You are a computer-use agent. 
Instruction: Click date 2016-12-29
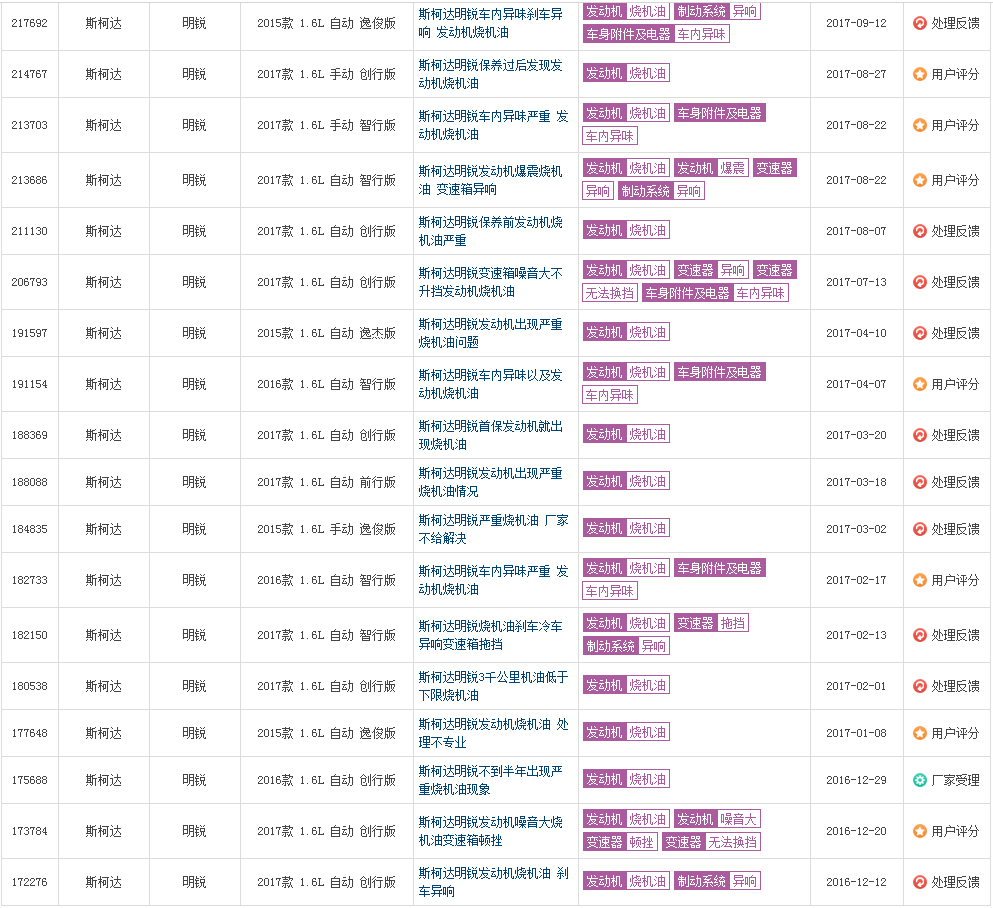coord(856,780)
